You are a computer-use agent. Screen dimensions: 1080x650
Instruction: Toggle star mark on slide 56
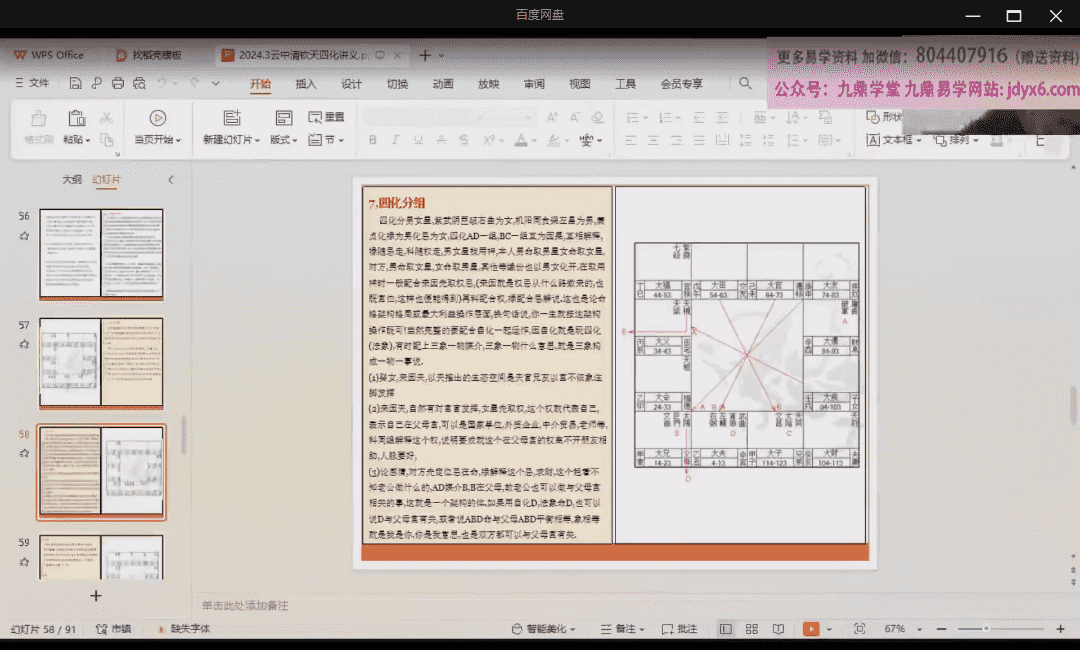pos(24,236)
